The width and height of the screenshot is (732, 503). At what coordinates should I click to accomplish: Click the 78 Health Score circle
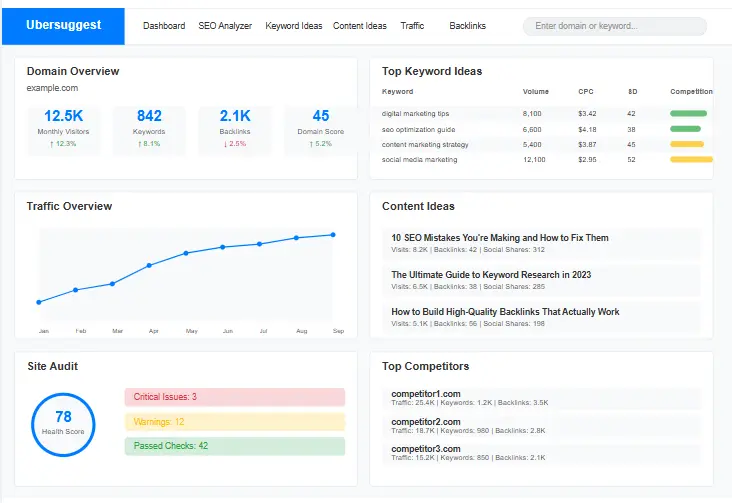[63, 425]
